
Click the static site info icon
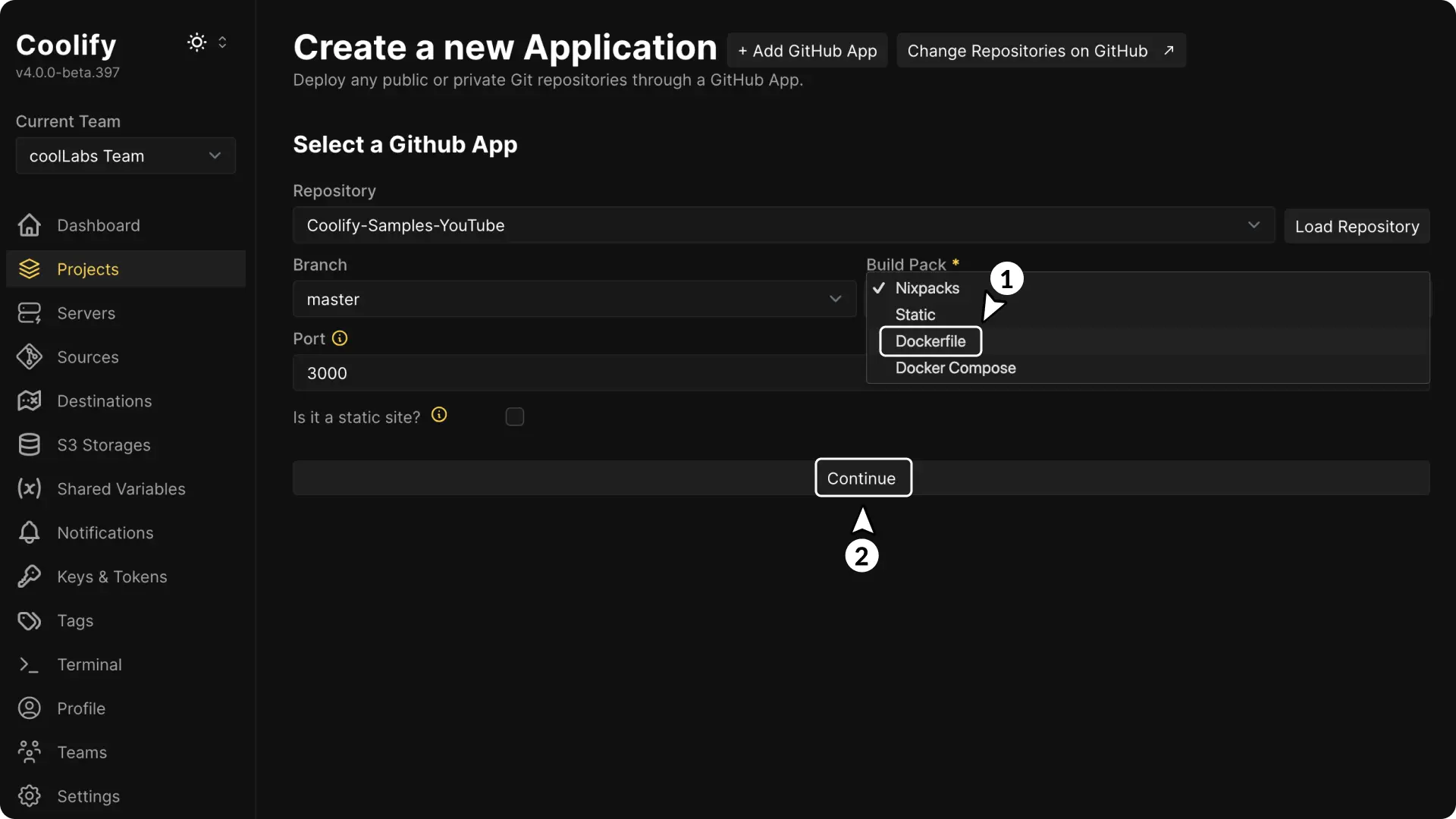pos(439,415)
